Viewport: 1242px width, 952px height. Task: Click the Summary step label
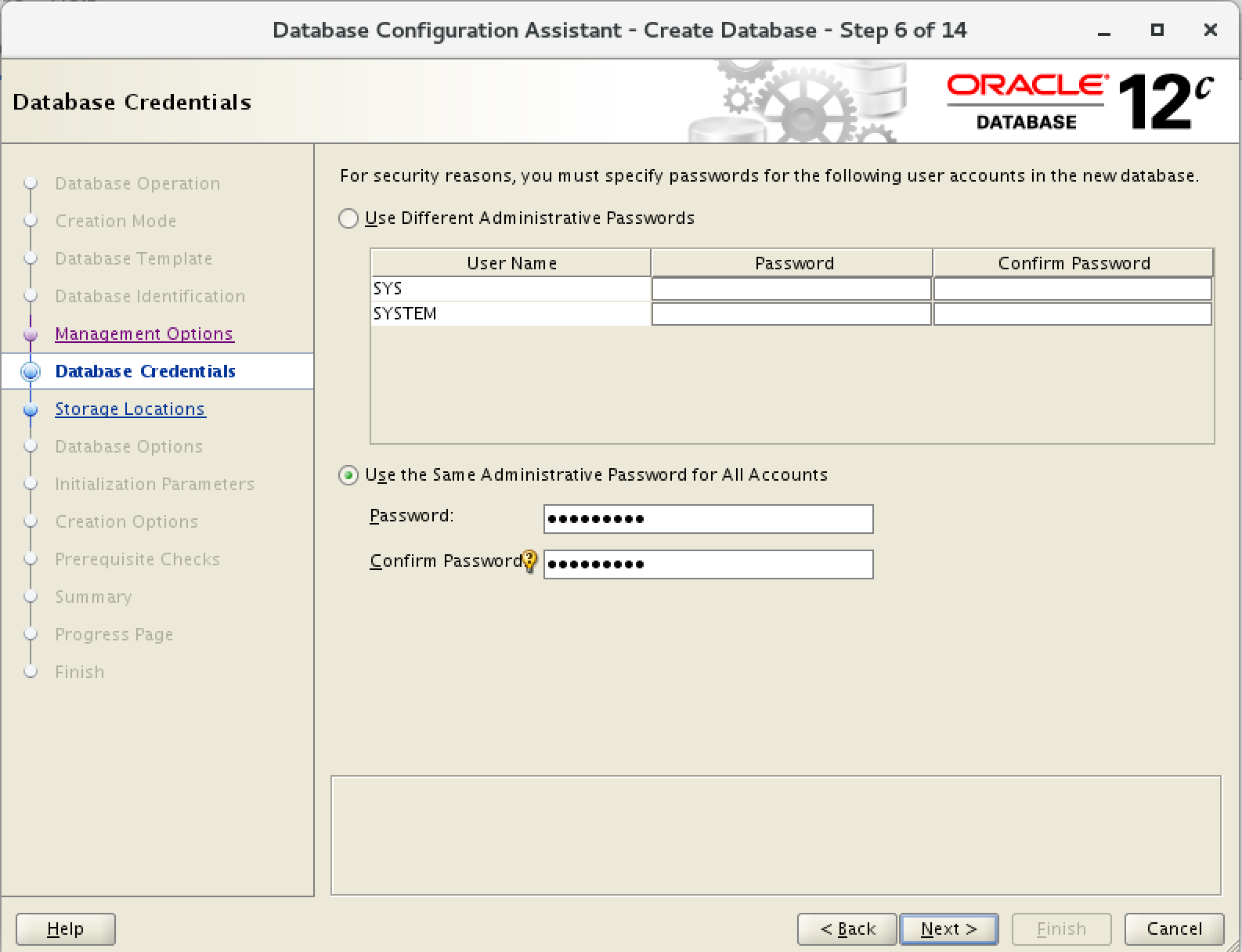[93, 597]
